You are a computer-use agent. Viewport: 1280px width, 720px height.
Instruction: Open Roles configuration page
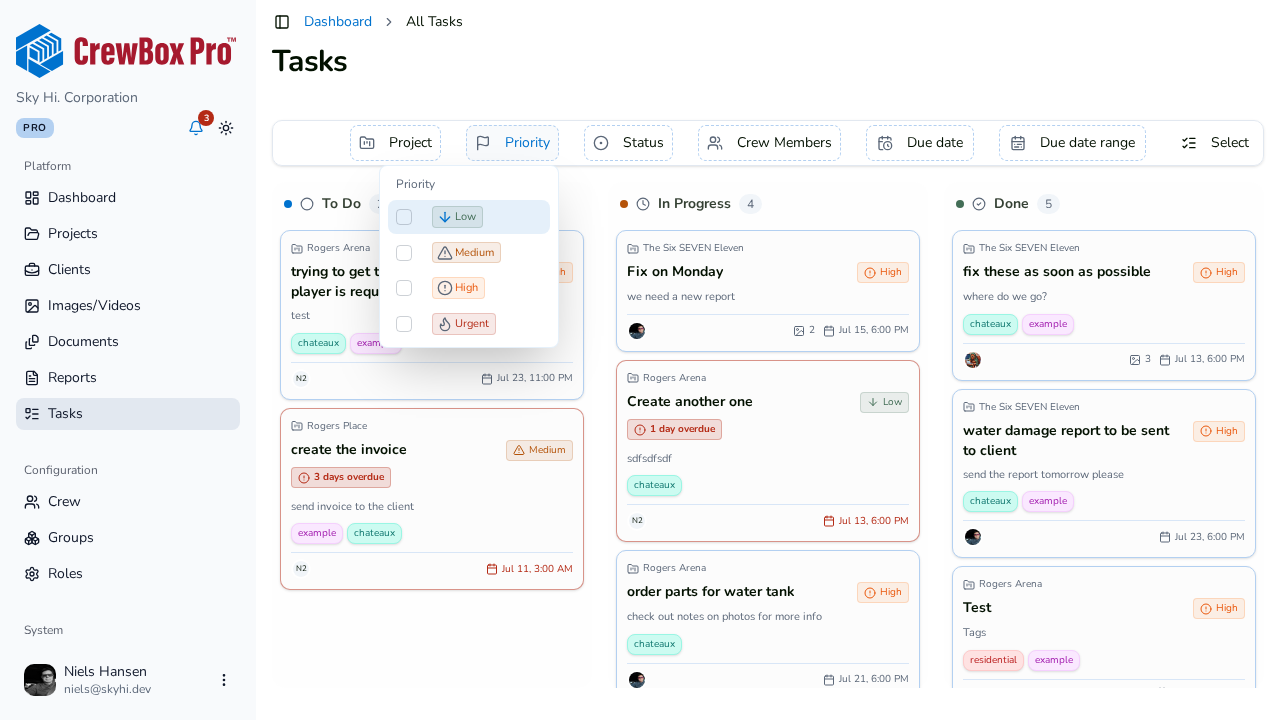(x=128, y=574)
